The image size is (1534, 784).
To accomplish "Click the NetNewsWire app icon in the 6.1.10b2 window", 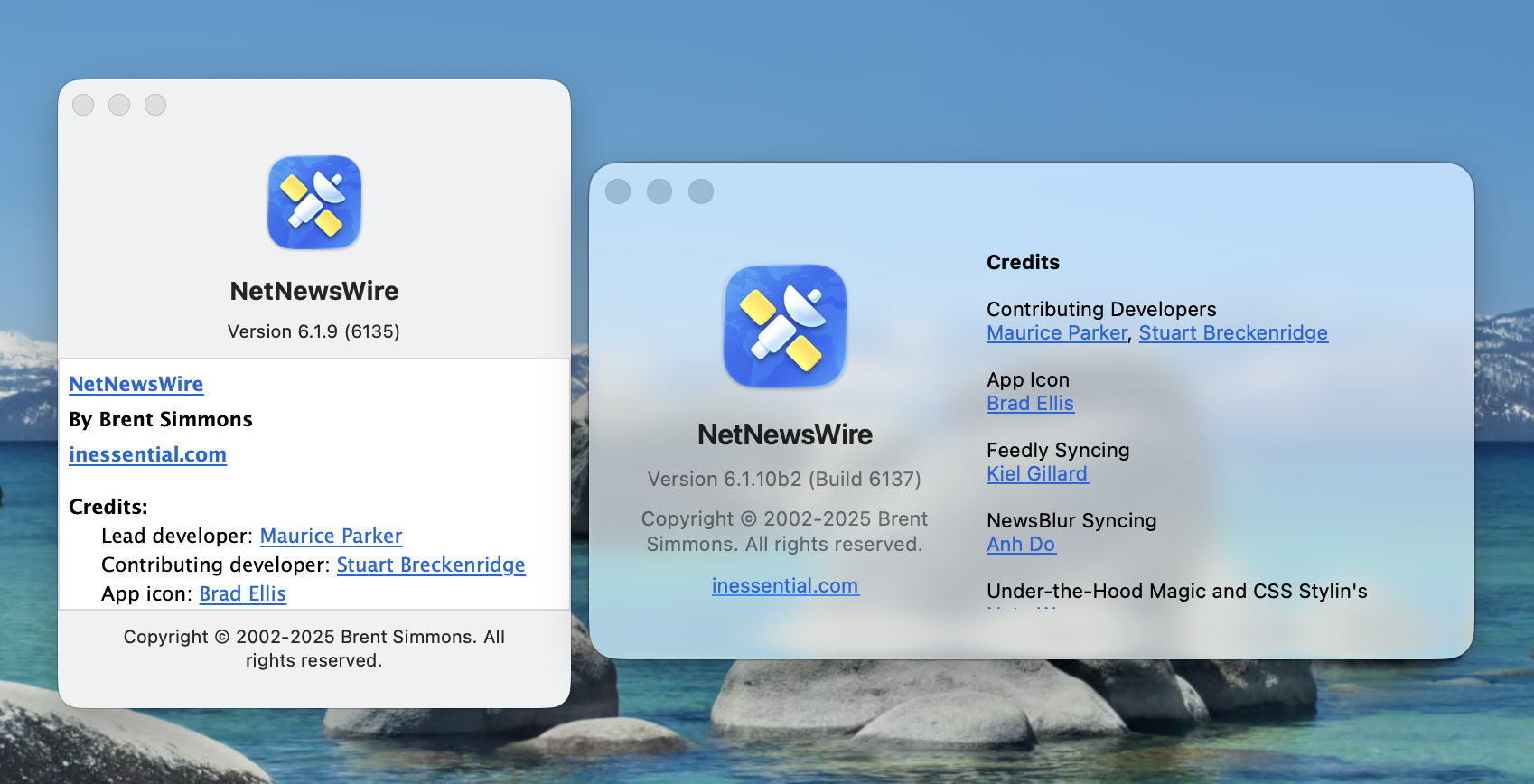I will tap(785, 326).
